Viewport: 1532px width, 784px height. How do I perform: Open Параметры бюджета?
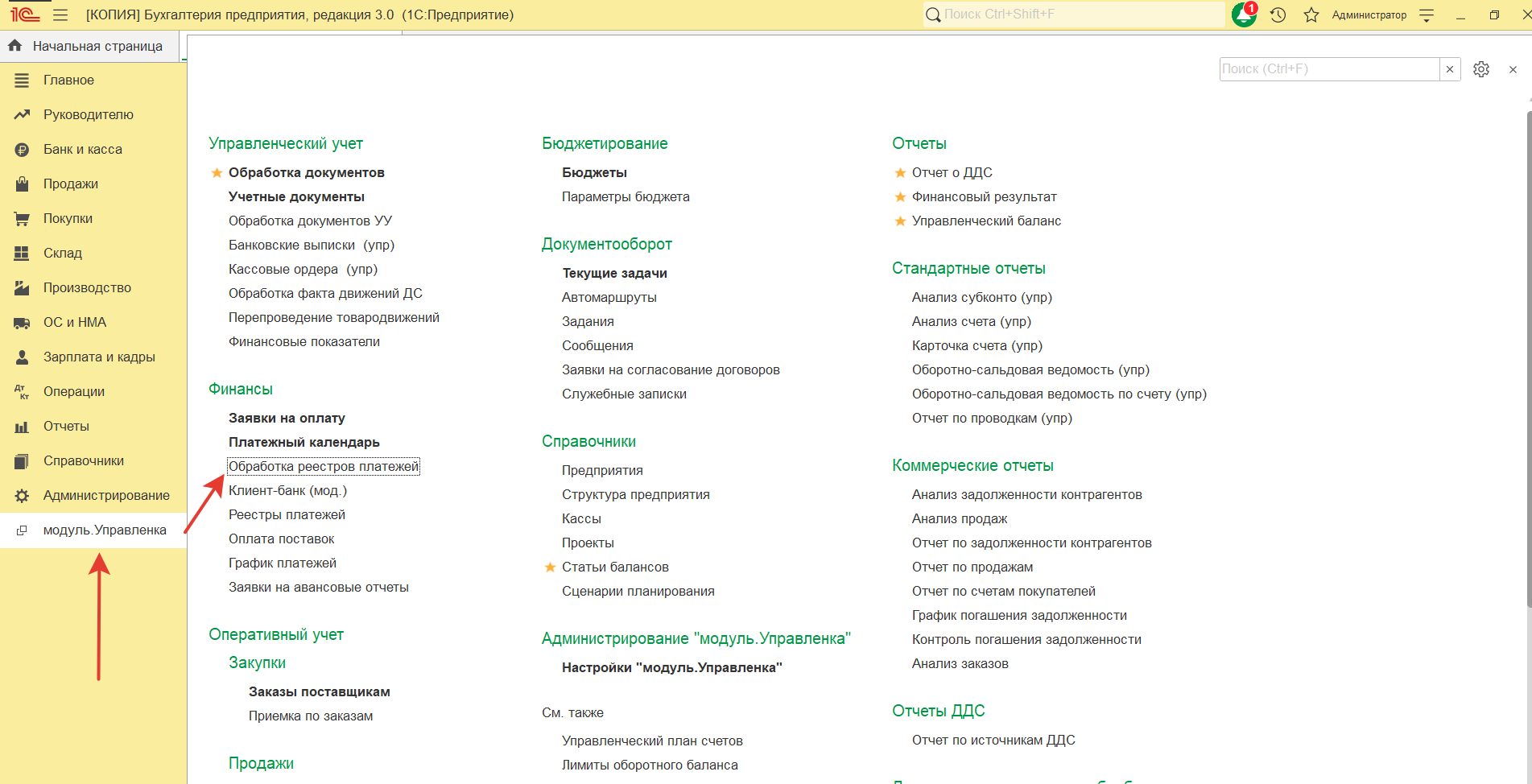click(x=626, y=196)
